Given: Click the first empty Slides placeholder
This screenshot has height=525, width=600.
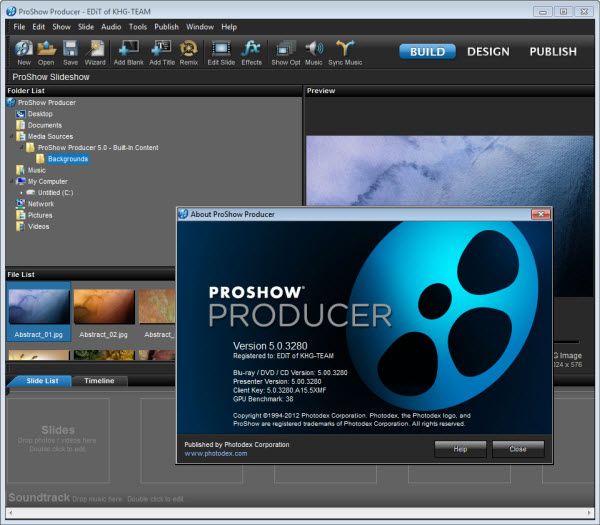Looking at the screenshot, I should [58, 440].
